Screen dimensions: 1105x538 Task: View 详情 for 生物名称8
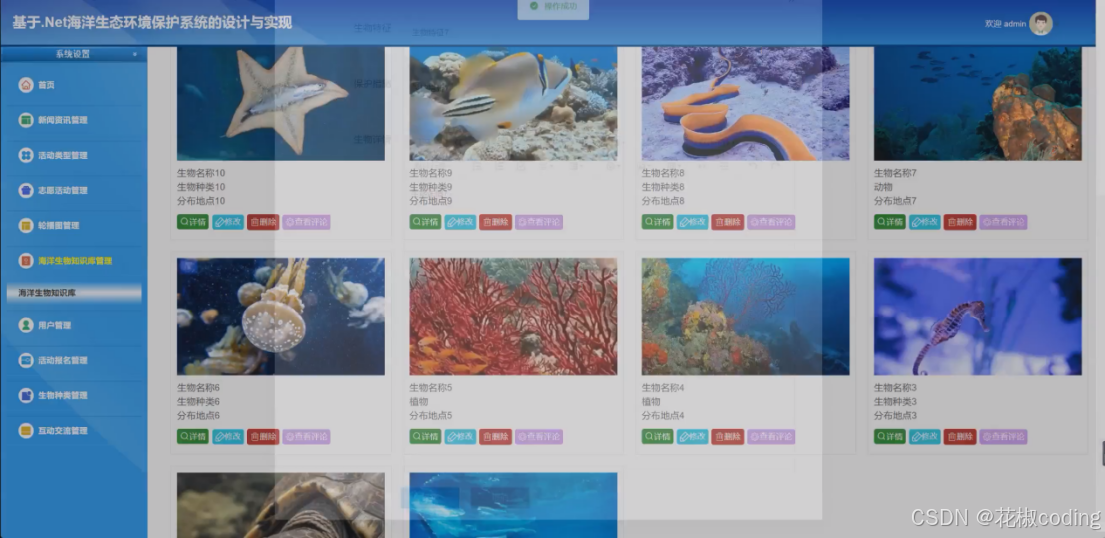tap(658, 222)
